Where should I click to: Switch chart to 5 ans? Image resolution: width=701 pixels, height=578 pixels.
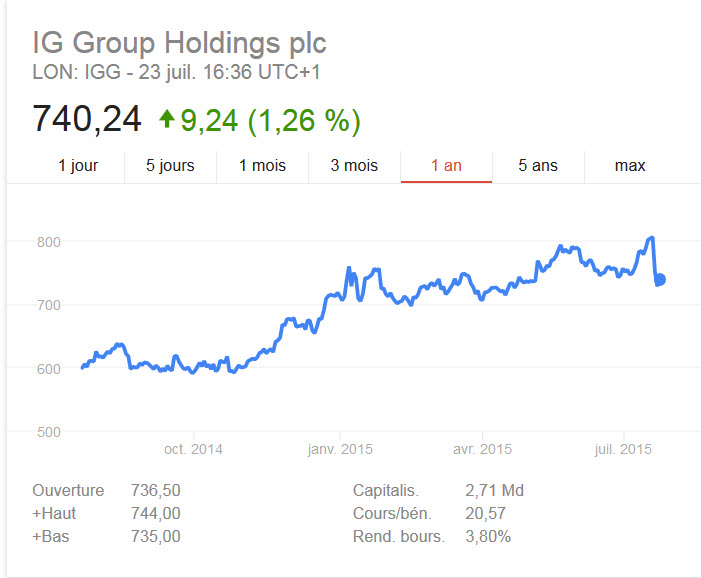[538, 165]
